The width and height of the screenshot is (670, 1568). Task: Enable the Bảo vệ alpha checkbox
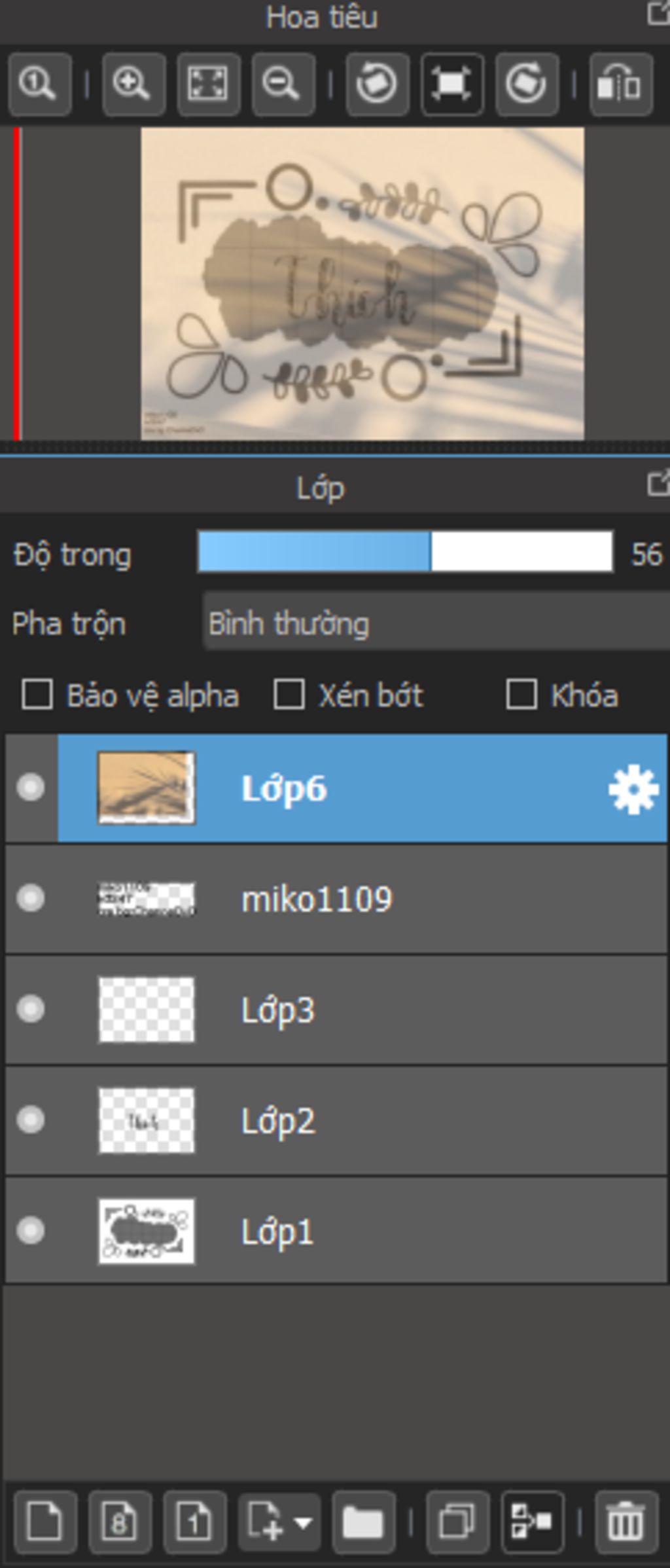pos(37,694)
